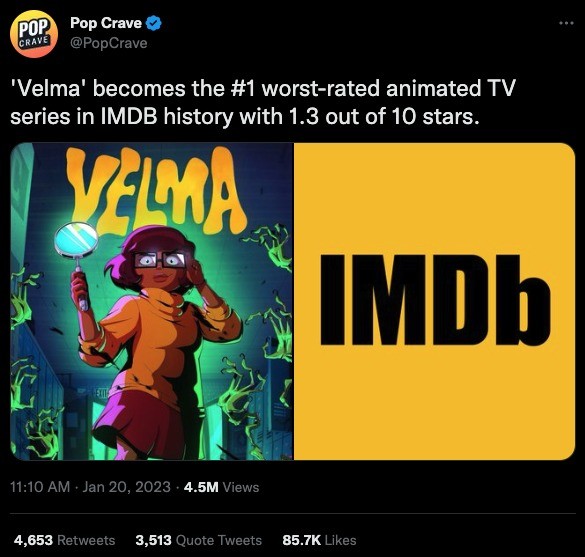Open the yellow IMDb logo image
585x557 pixels.
point(435,301)
